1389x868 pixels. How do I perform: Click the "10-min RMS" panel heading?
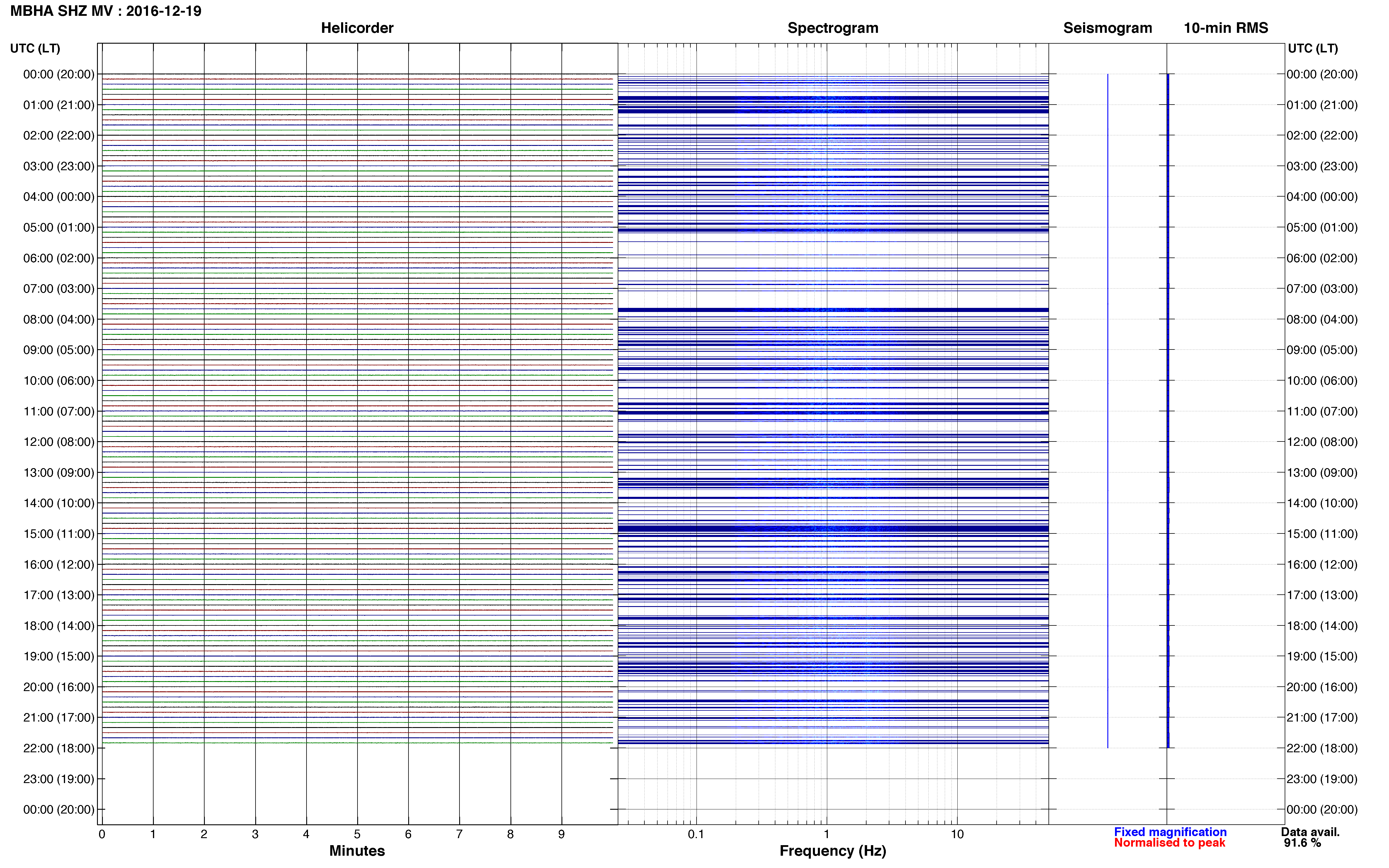point(1225,28)
